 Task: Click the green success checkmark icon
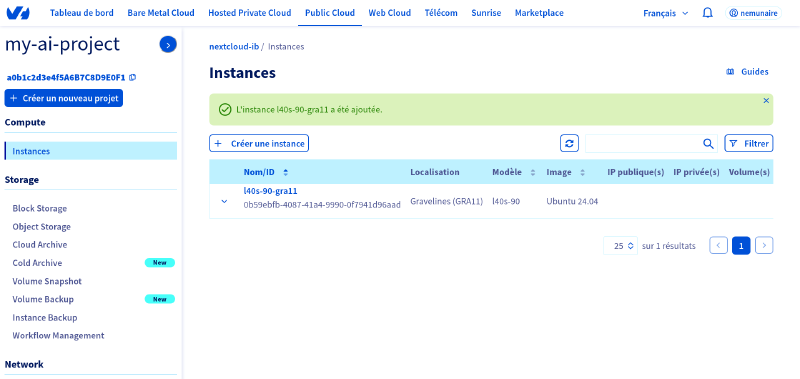tap(224, 110)
